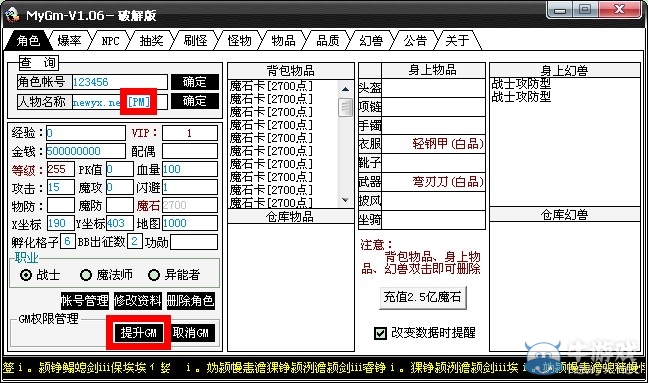The height and width of the screenshot is (383, 648).
Task: Select the 幻兽 tab
Action: pos(371,40)
